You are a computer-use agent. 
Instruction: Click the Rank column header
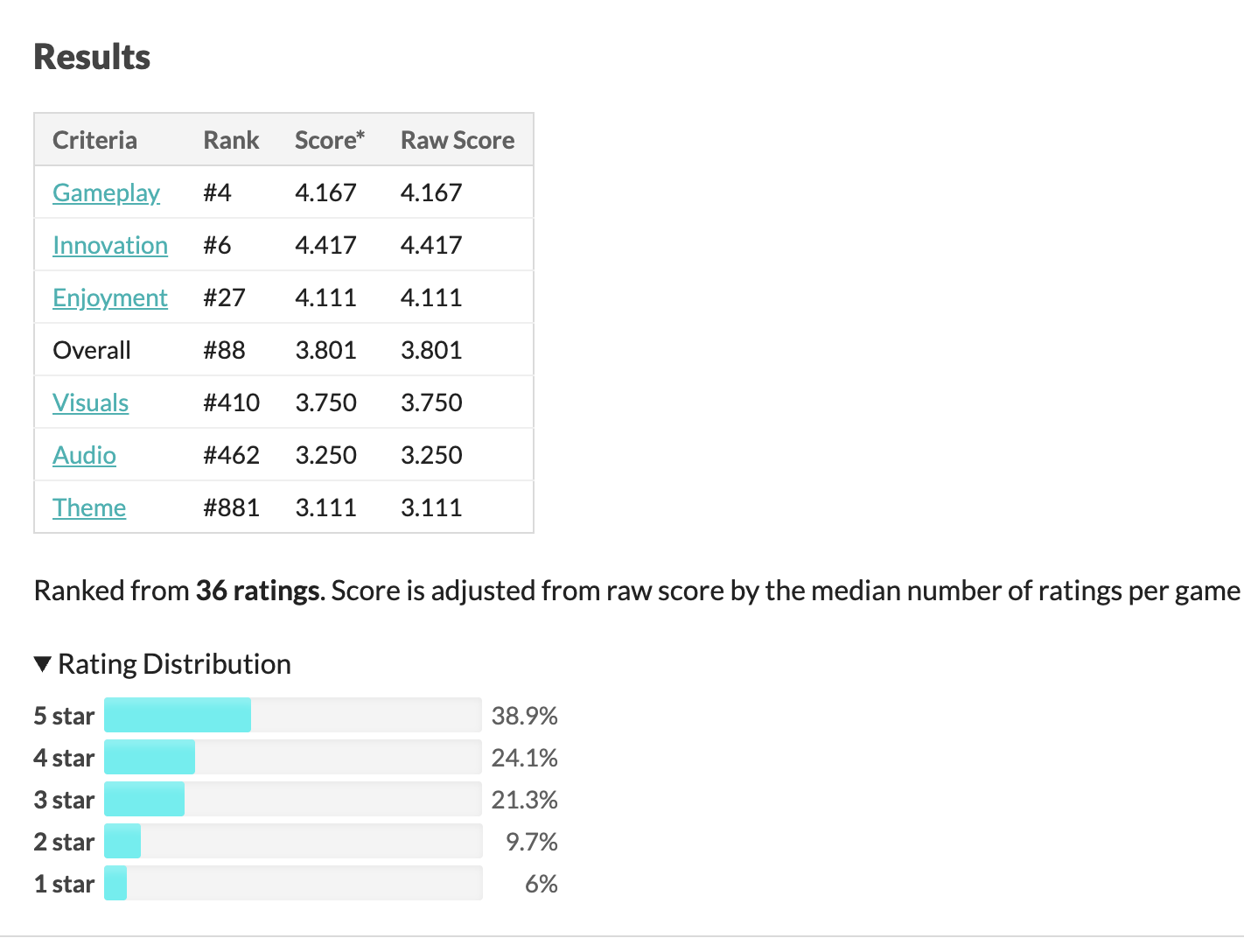(231, 140)
